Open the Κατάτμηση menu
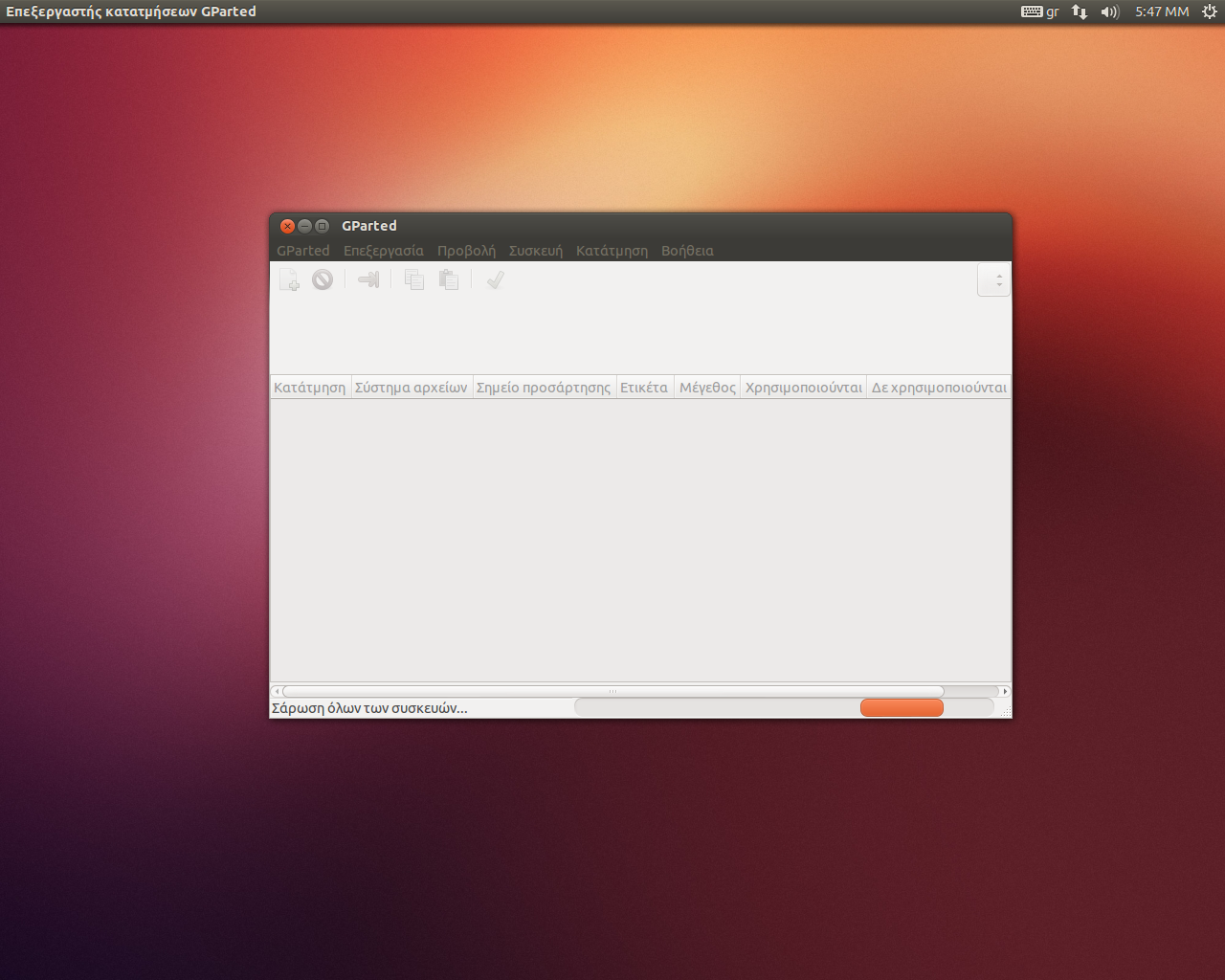 click(x=612, y=251)
